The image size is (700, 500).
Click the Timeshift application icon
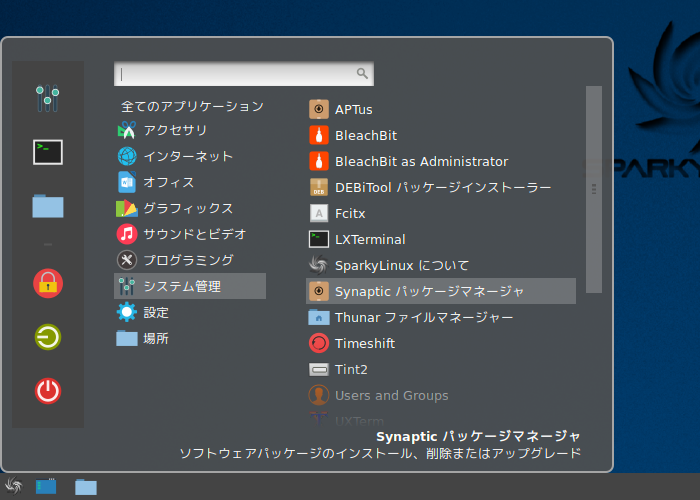[x=319, y=343]
